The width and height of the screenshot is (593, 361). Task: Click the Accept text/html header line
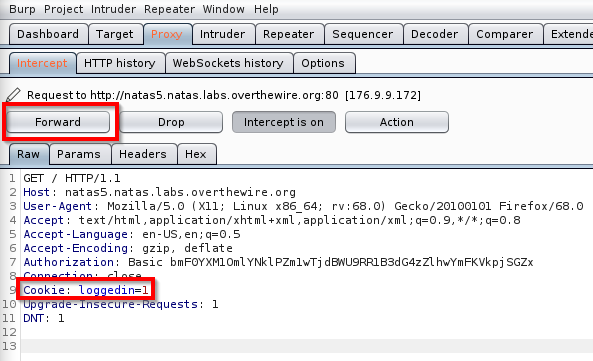tap(272, 220)
